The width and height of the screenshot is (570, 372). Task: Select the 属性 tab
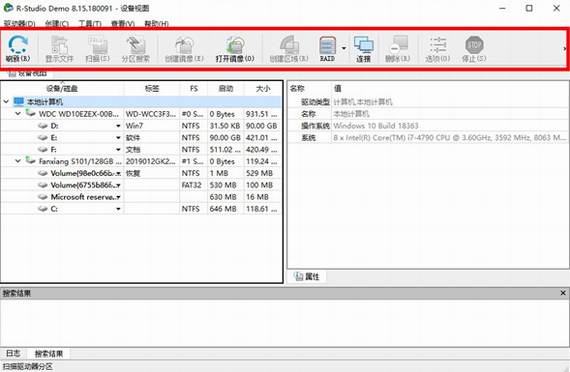pyautogui.click(x=307, y=277)
